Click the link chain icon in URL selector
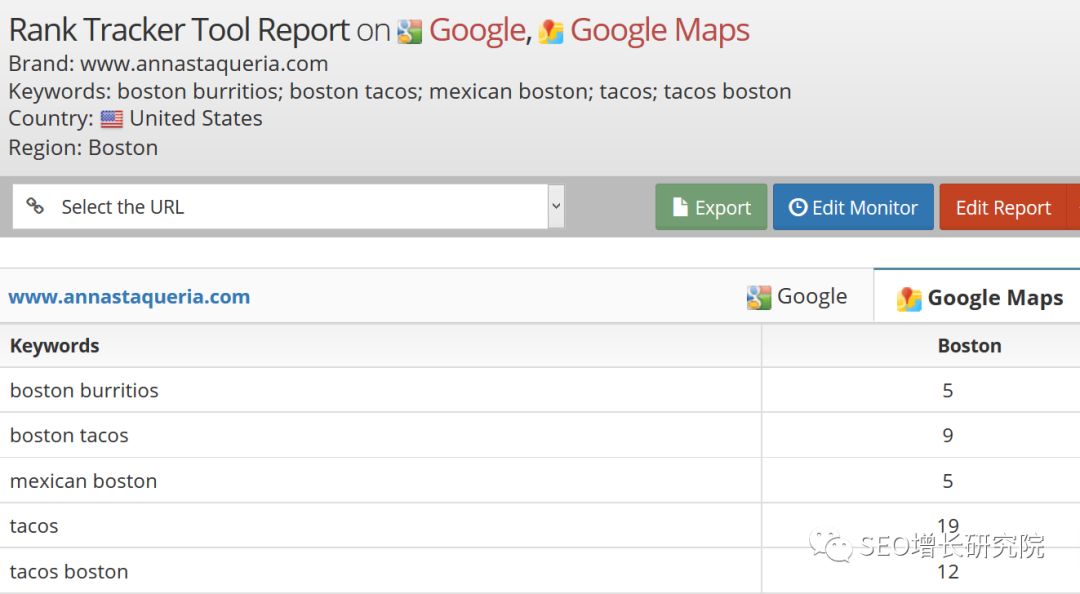 point(35,206)
